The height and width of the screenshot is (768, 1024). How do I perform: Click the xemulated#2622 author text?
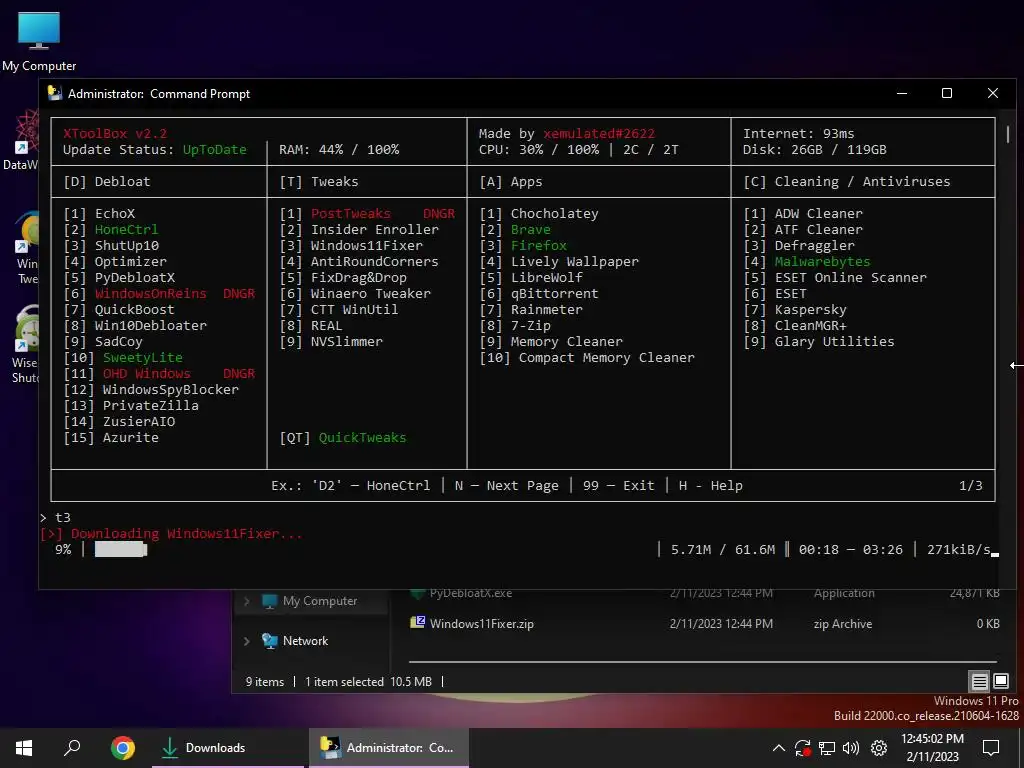click(x=599, y=133)
